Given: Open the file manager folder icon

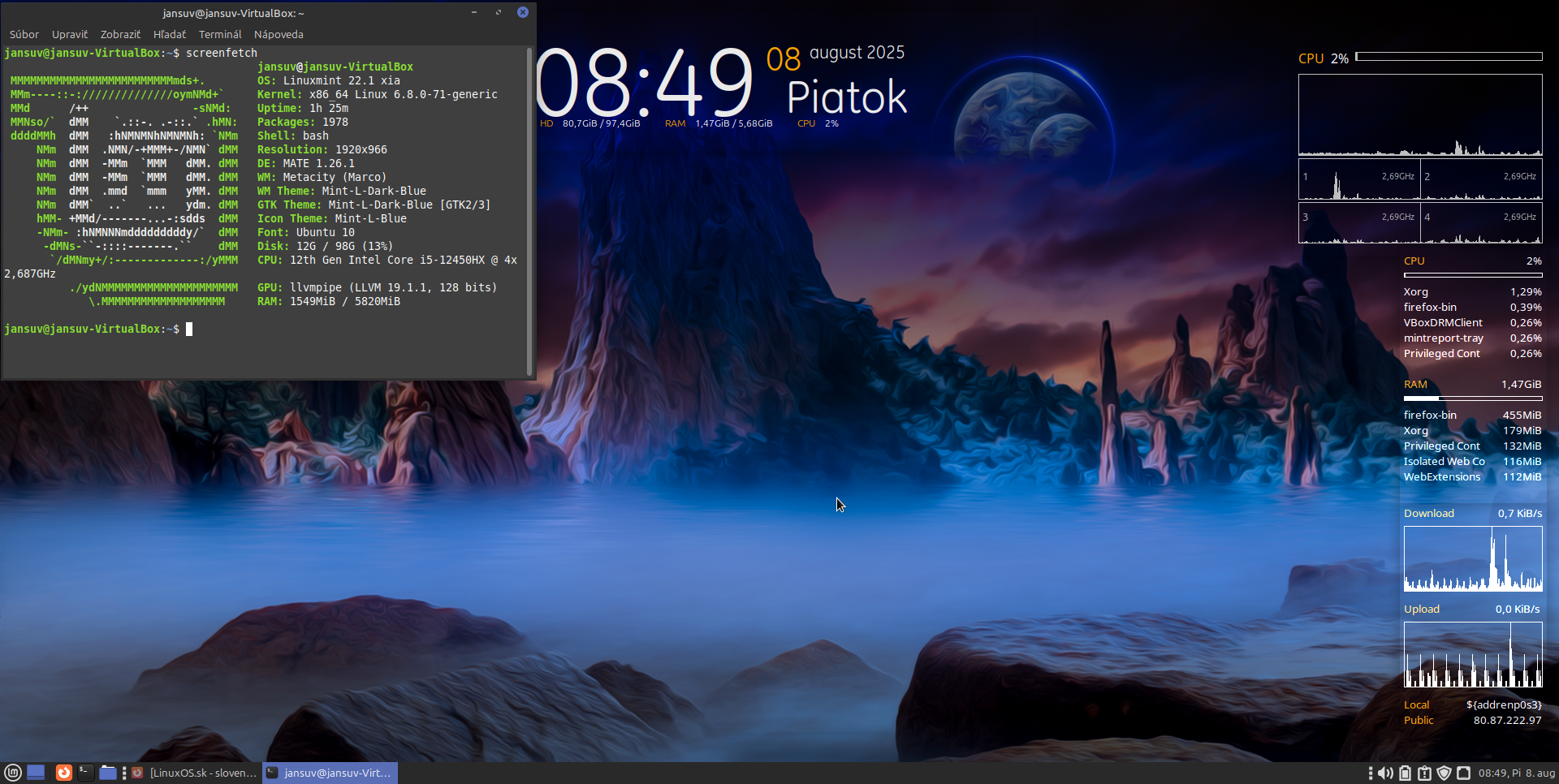Looking at the screenshot, I should click(x=108, y=773).
